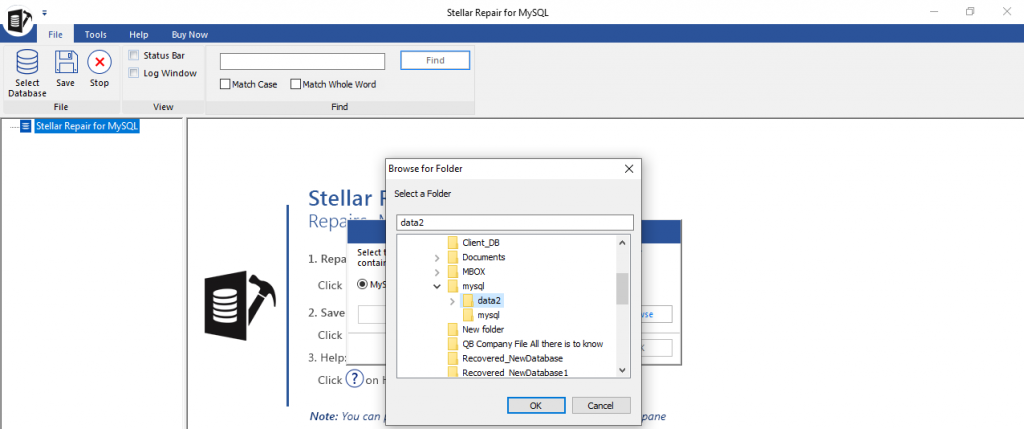Click the Recovered_NewDatabase folder icon
1024x429 pixels.
click(453, 358)
